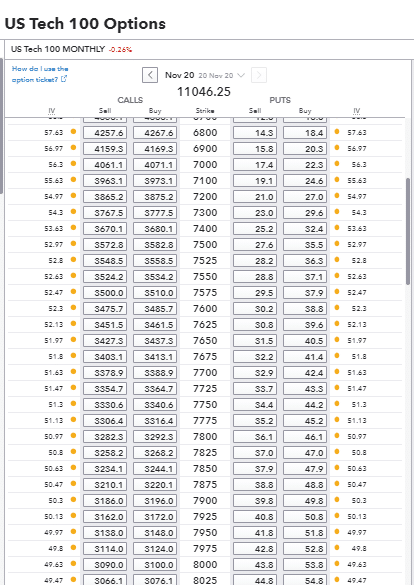Sell the 7700 put at 32.9

255,373
